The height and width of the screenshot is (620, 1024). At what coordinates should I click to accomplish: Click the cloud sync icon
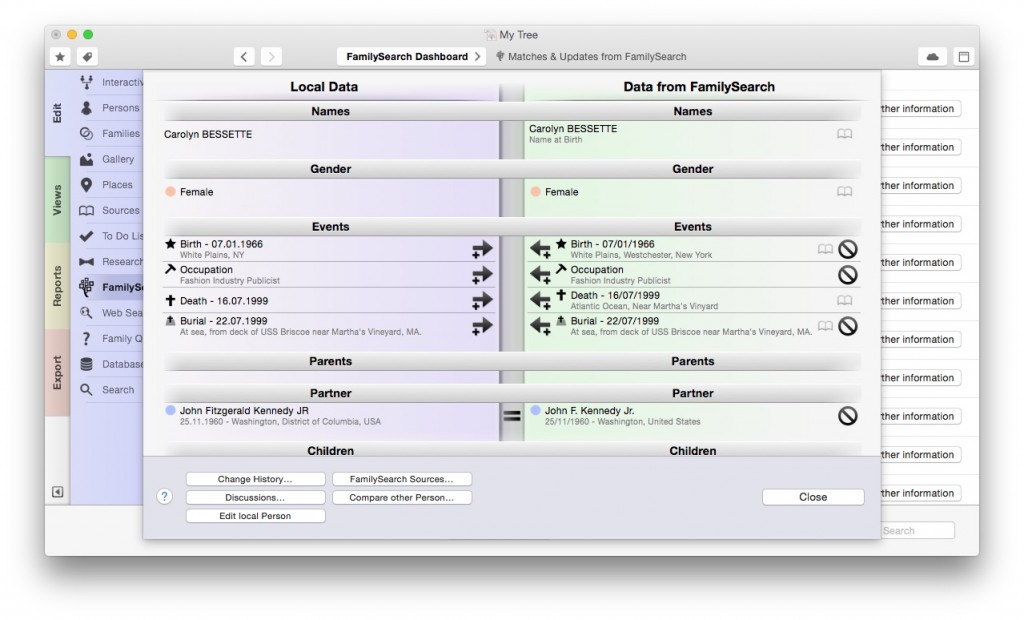(x=933, y=57)
